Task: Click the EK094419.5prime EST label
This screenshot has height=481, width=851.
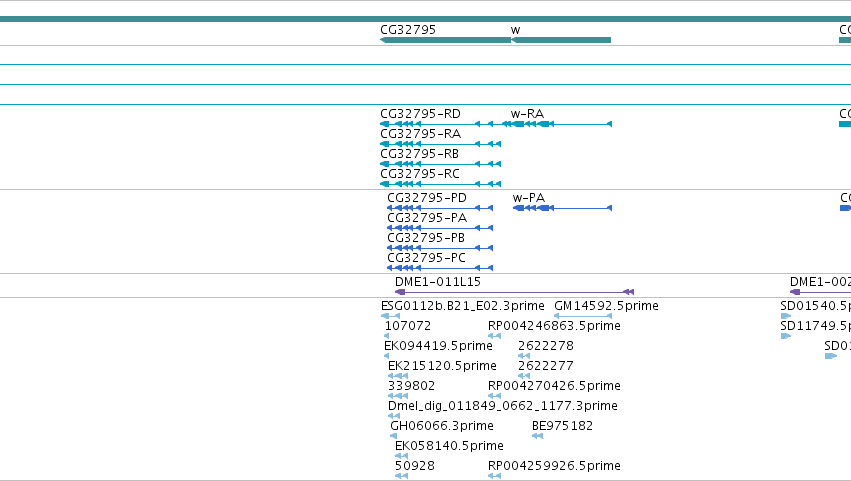Action: point(438,346)
